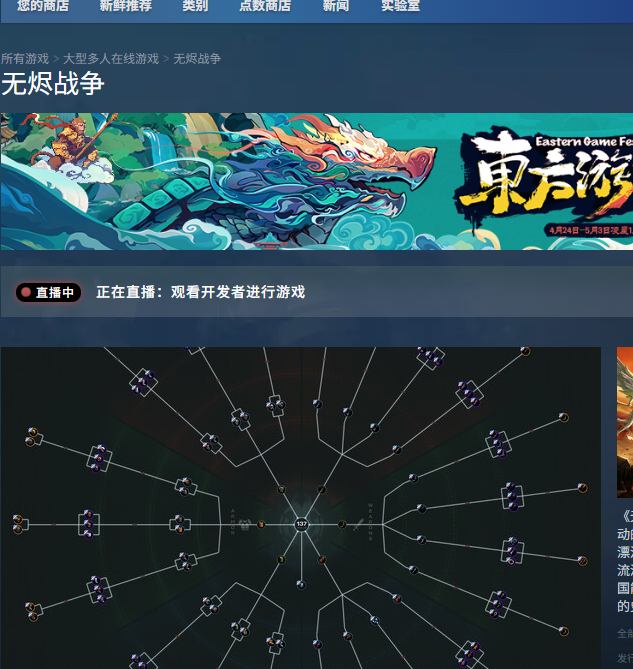Screen dimensions: 633x669
Task: Open the 实验室 labs tab
Action: point(401,6)
